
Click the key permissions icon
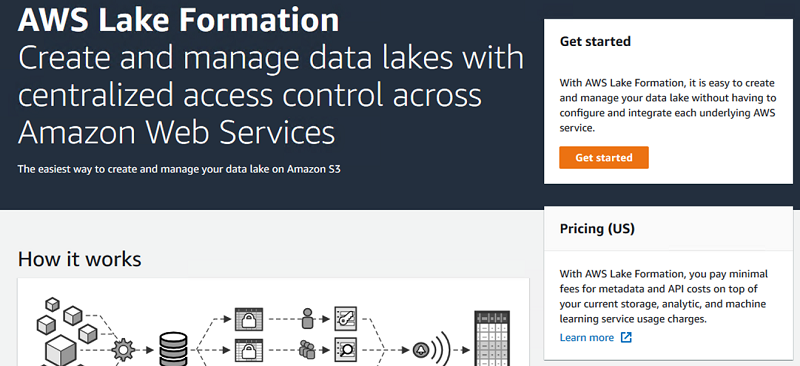point(345,319)
